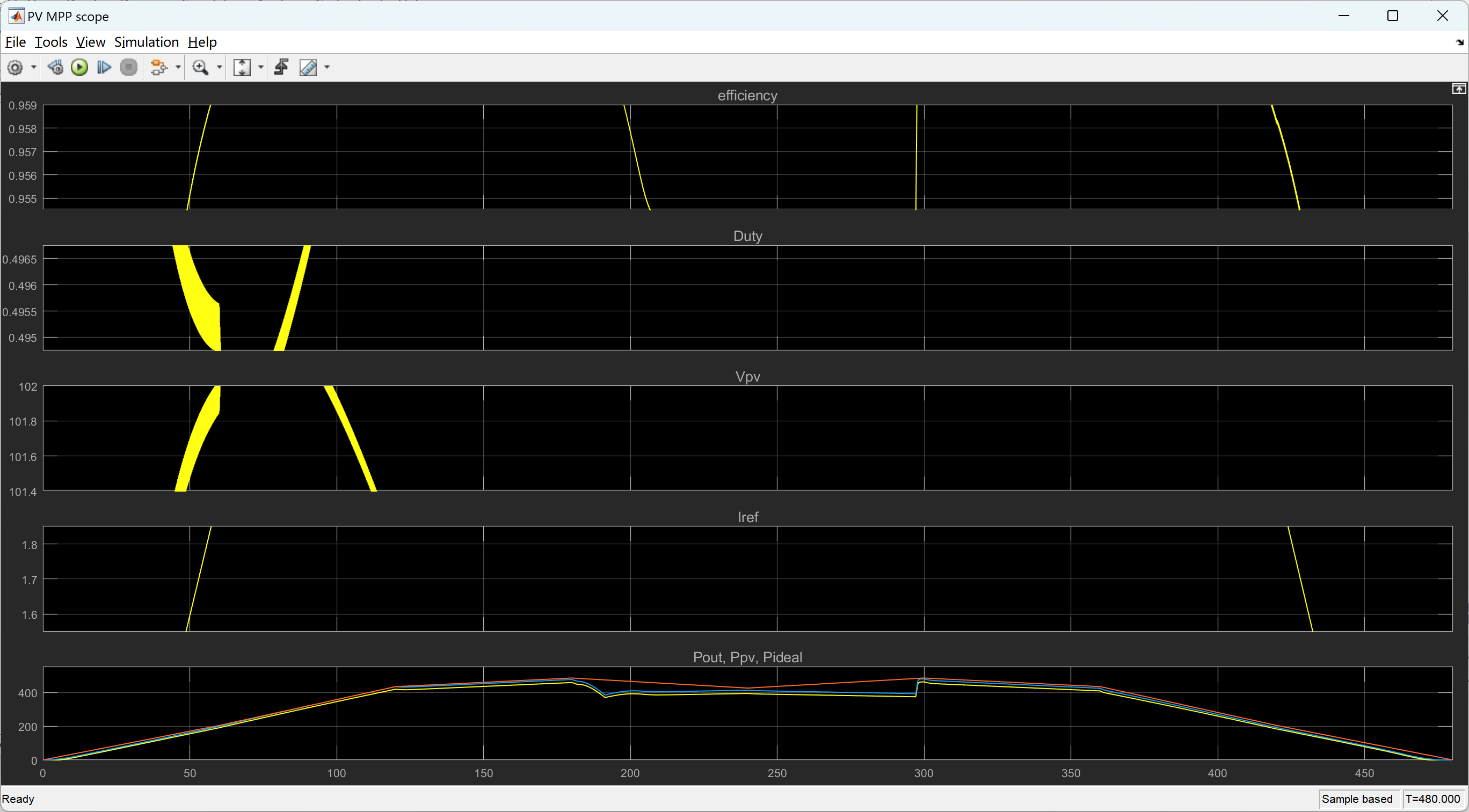Click the Run simulation play button
Image resolution: width=1469 pixels, height=812 pixels.
pyautogui.click(x=80, y=68)
